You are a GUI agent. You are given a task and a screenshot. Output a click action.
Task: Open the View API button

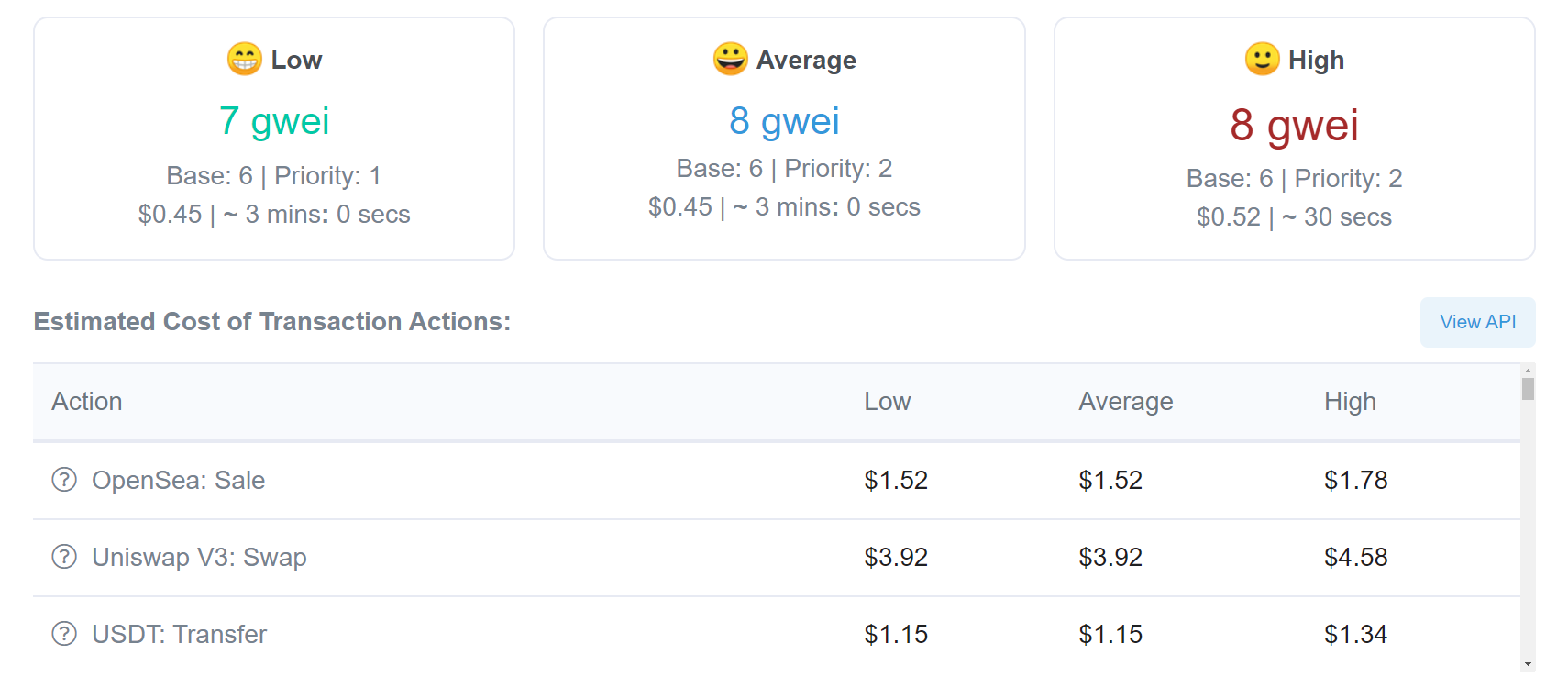click(x=1477, y=322)
